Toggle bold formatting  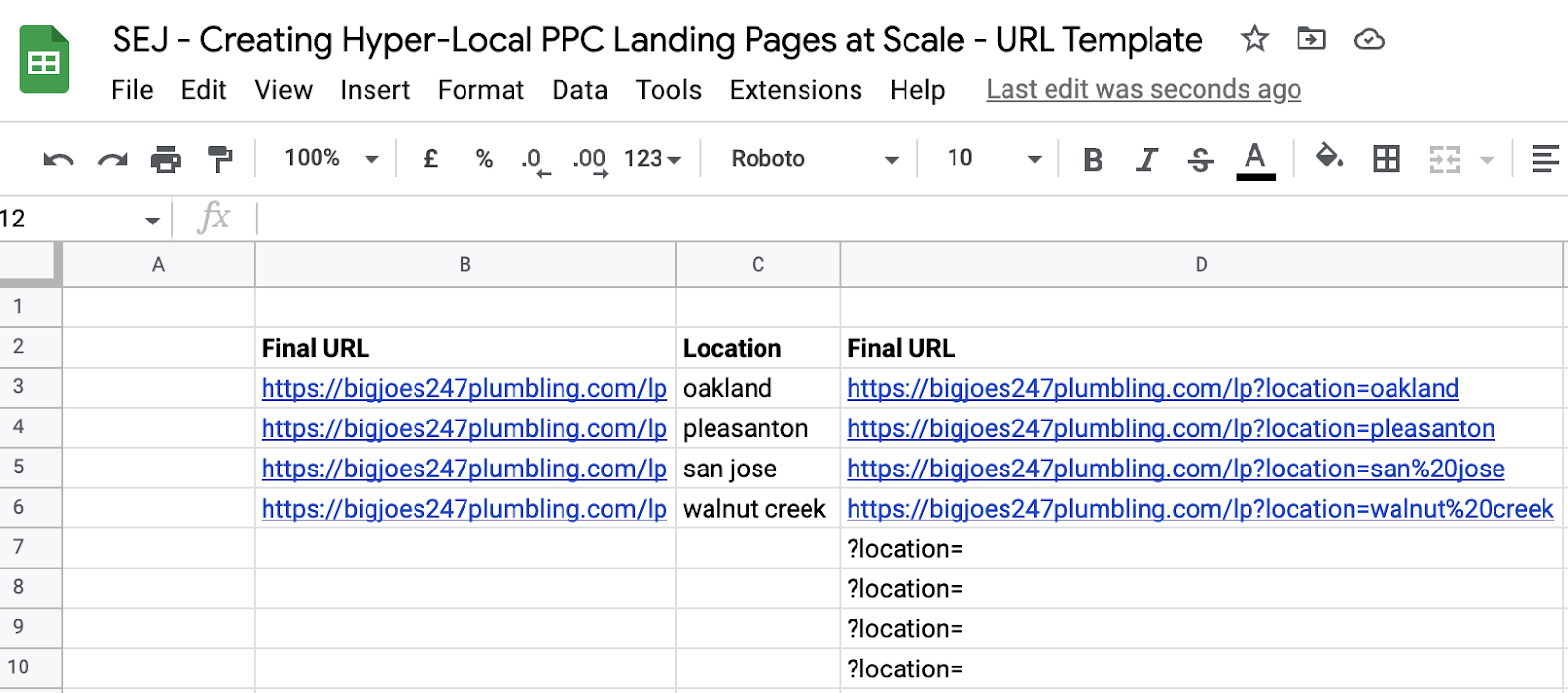[x=1093, y=159]
